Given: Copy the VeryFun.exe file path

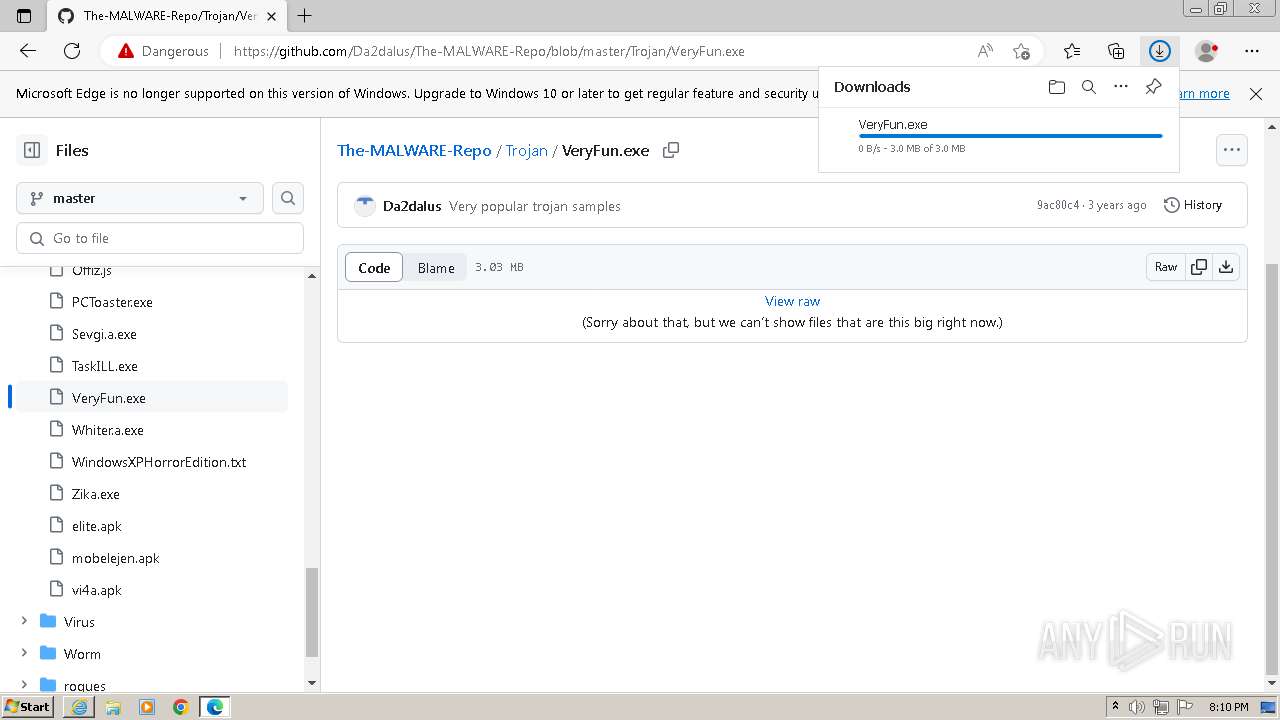Looking at the screenshot, I should [671, 150].
